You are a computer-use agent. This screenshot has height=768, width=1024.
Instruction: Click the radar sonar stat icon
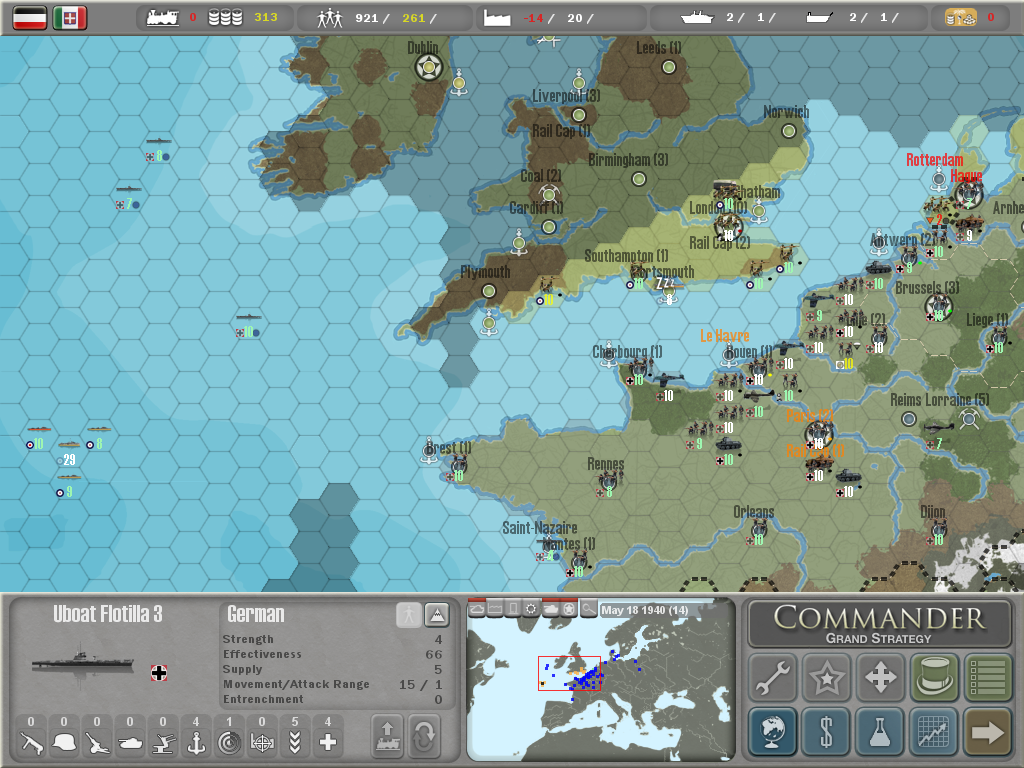229,743
